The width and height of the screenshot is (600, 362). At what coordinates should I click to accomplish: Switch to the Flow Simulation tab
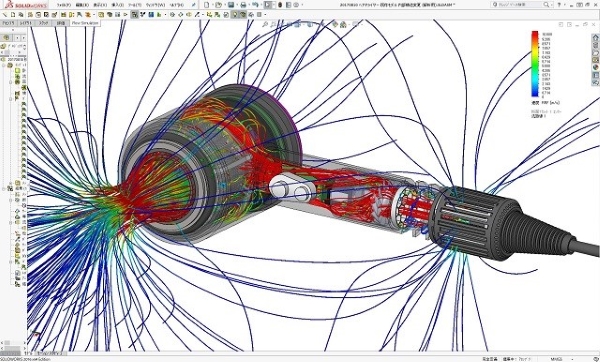pos(85,23)
